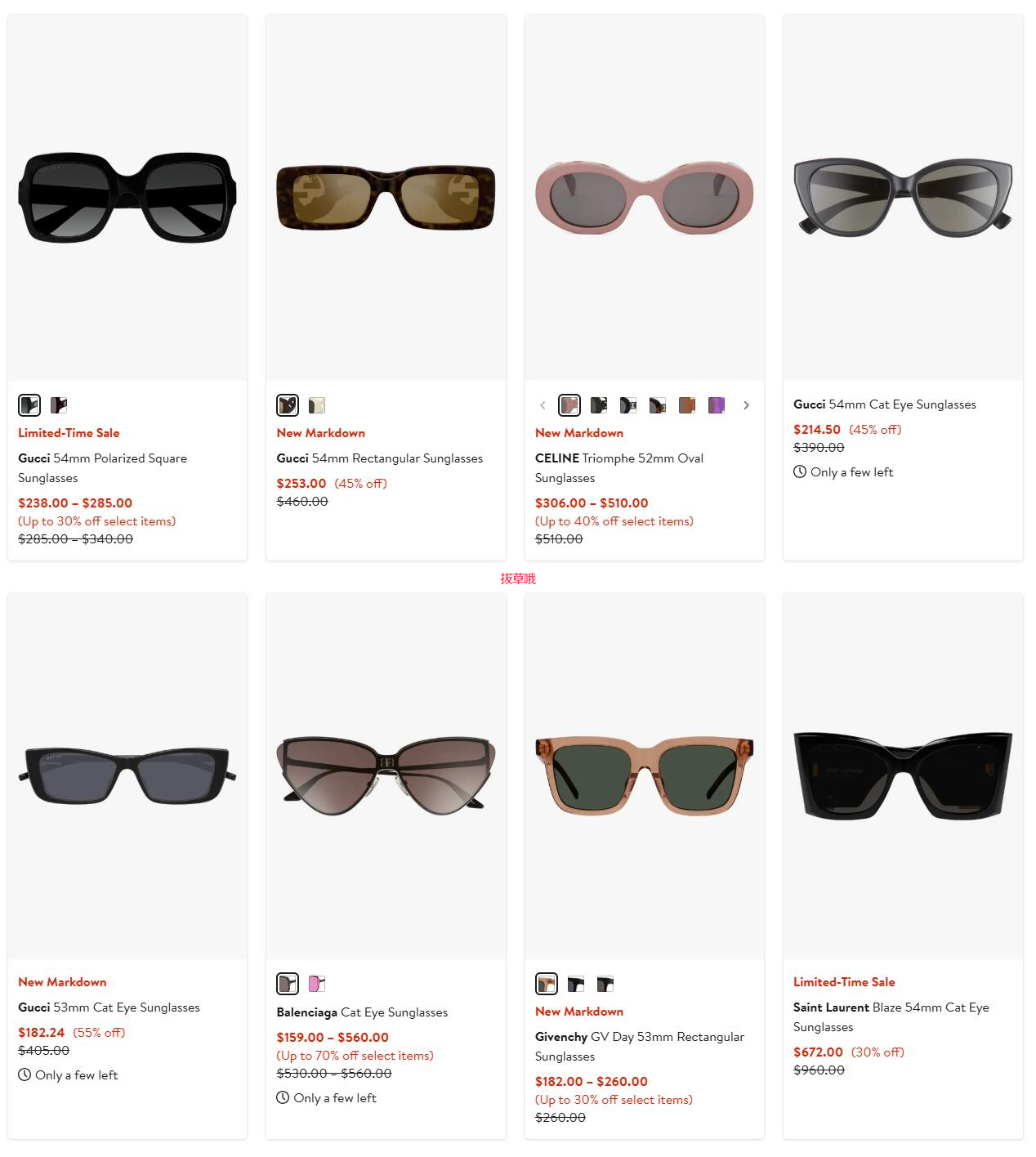Open Balenciaga Cat Eye Sunglasses link
The height and width of the screenshot is (1157, 1036).
pyautogui.click(x=362, y=1012)
